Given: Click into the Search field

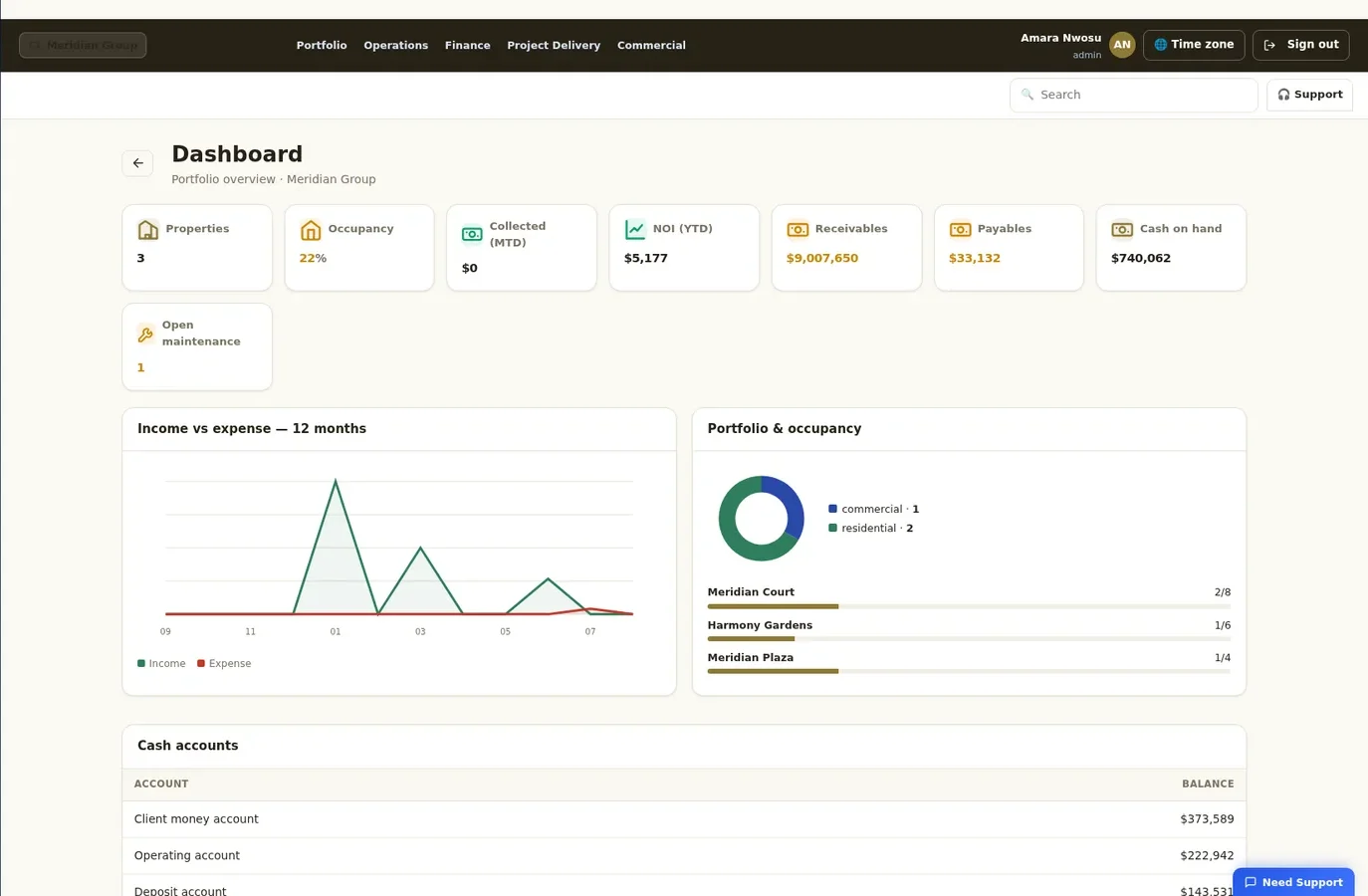Looking at the screenshot, I should tap(1133, 95).
